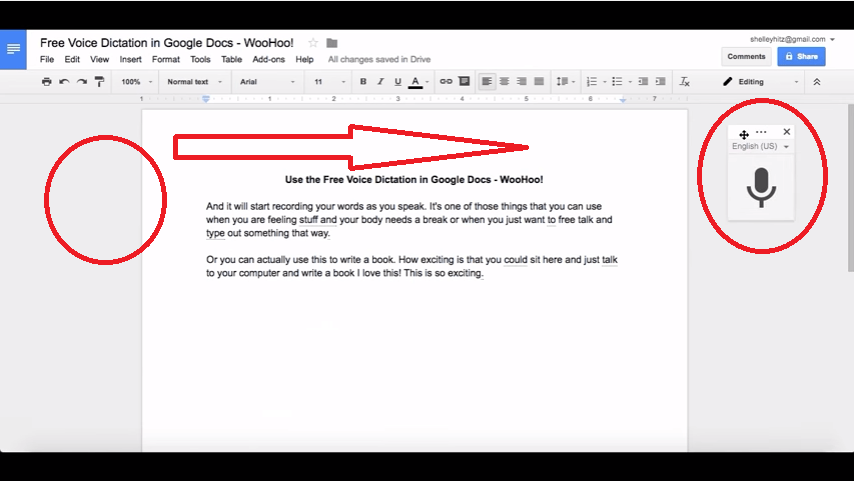Open the Insert menu
854x481 pixels.
pyautogui.click(x=130, y=59)
